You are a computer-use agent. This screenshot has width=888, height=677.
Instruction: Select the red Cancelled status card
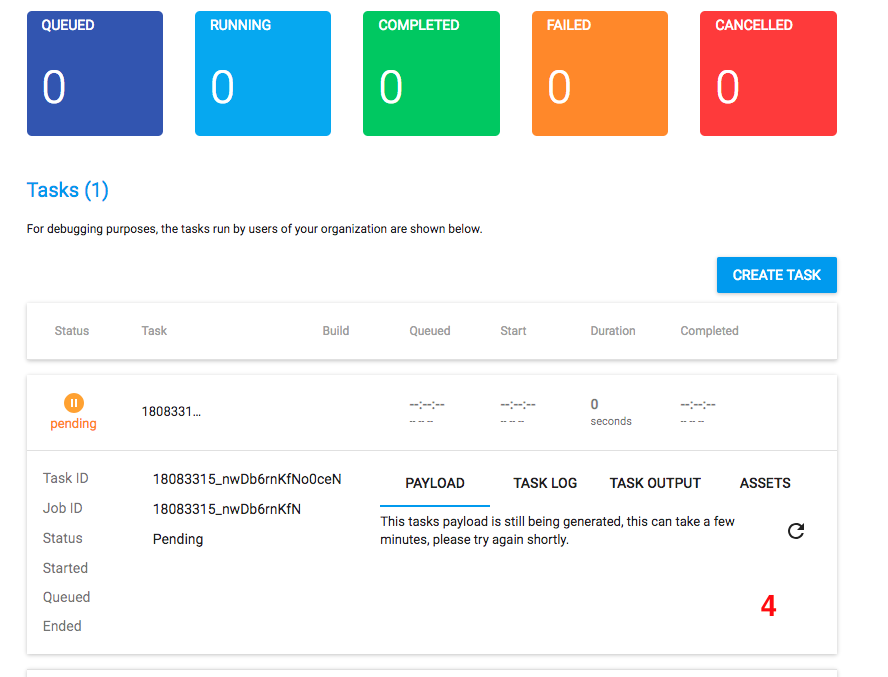pyautogui.click(x=768, y=74)
